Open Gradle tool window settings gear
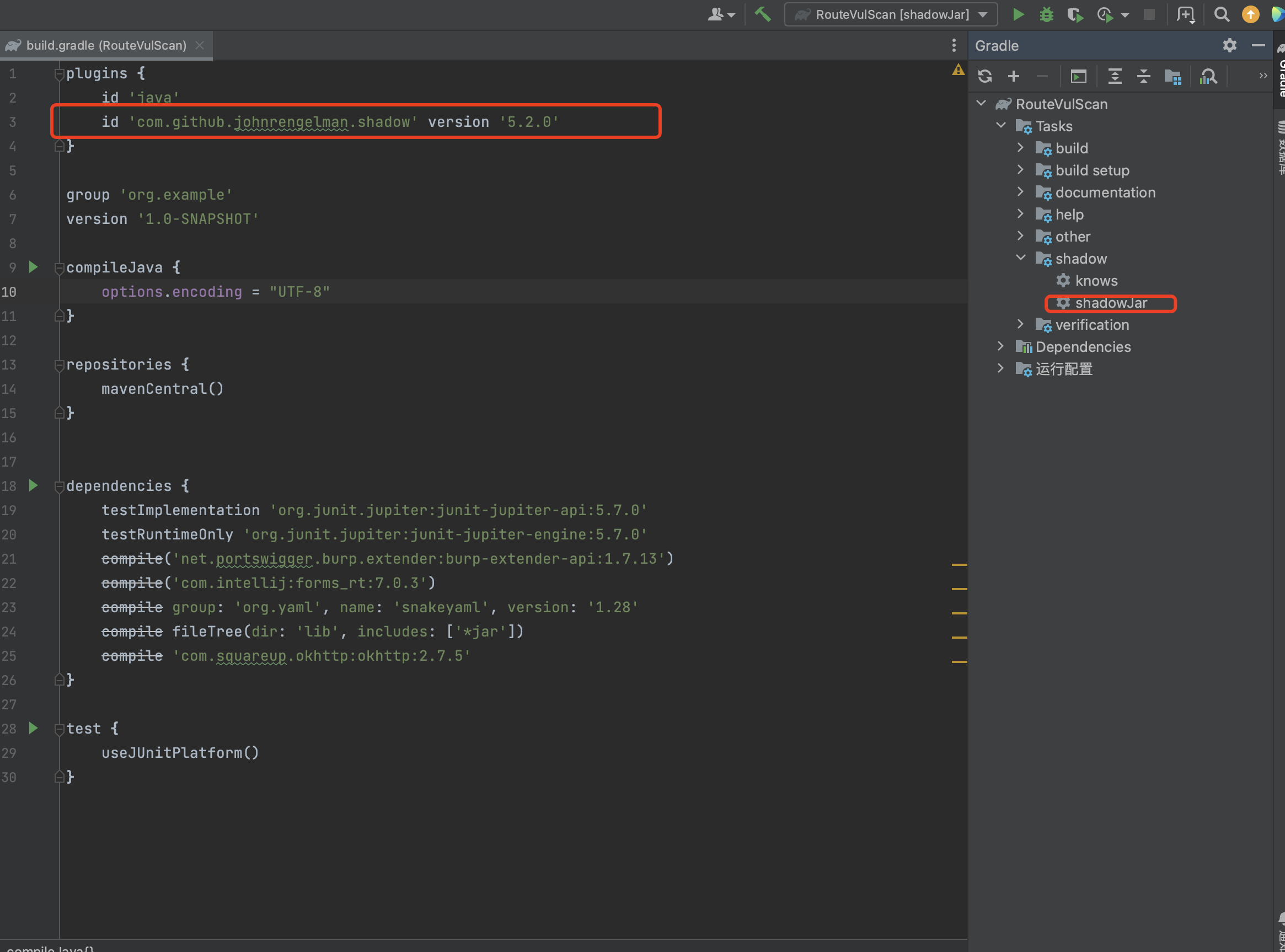Viewport: 1285px width, 952px height. tap(1230, 45)
